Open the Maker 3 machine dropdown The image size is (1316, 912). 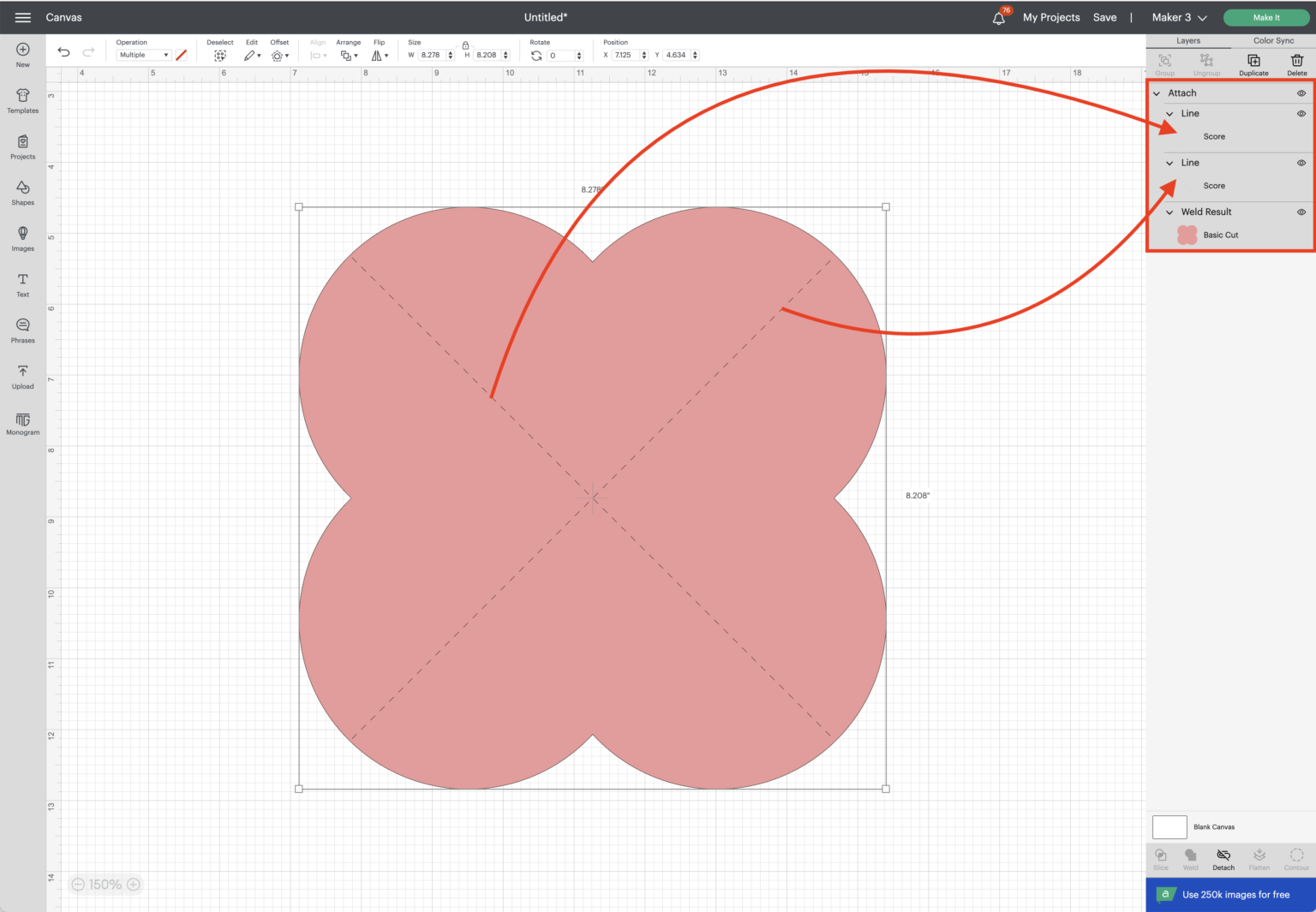tap(1179, 17)
